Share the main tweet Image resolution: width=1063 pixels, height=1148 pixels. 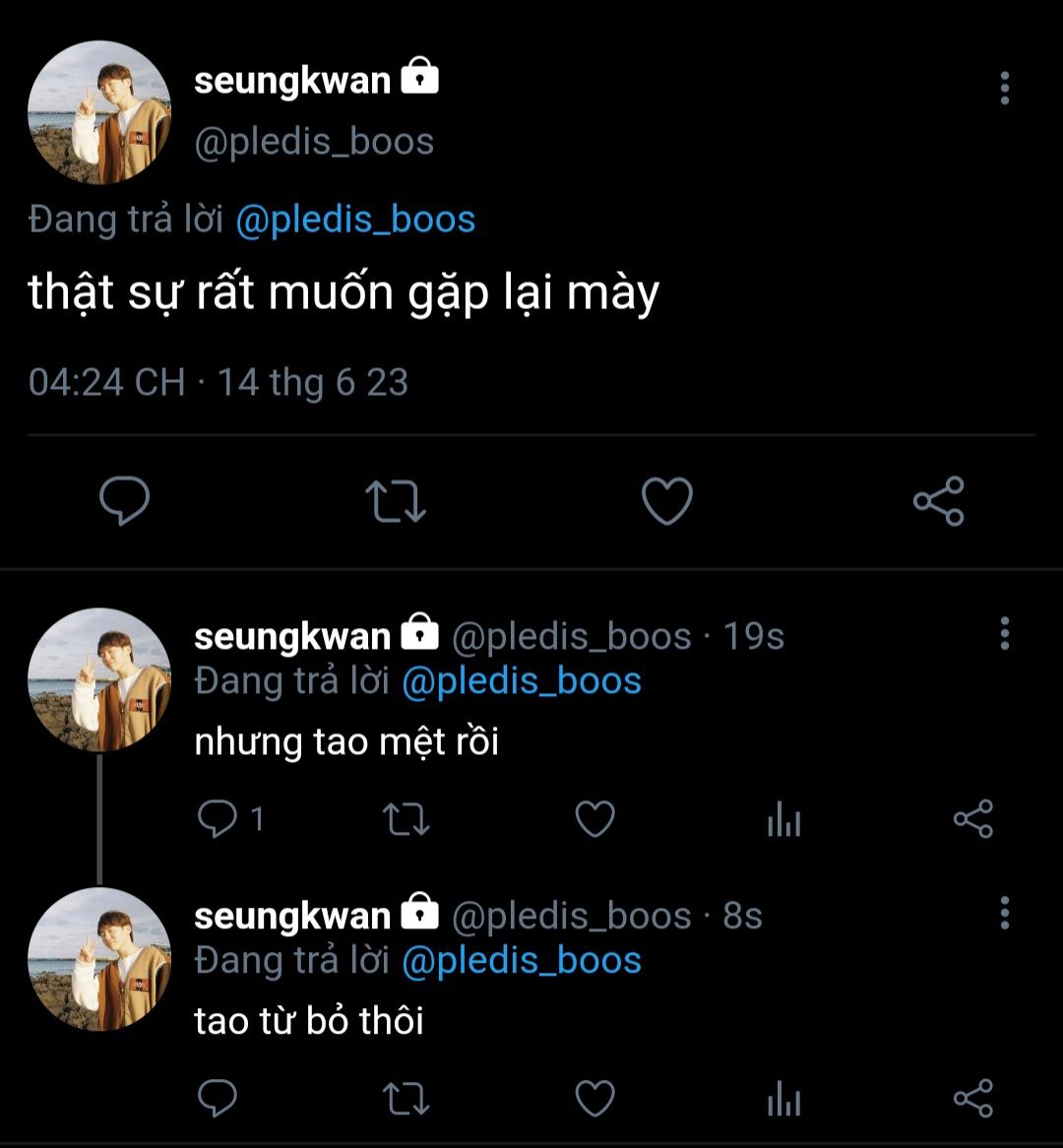tap(939, 501)
